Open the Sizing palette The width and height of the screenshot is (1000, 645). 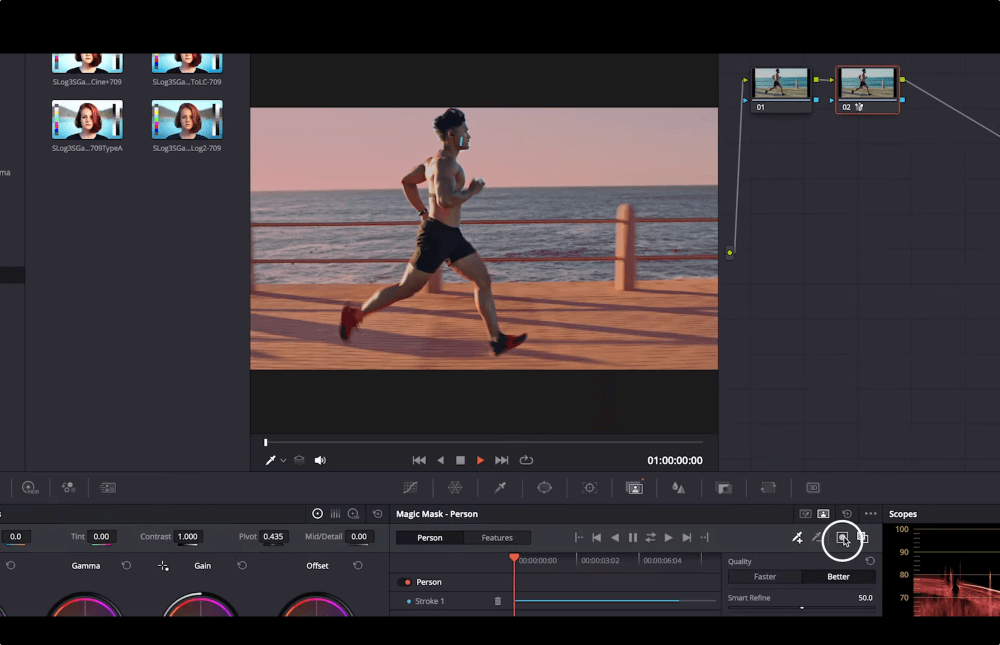pos(768,487)
